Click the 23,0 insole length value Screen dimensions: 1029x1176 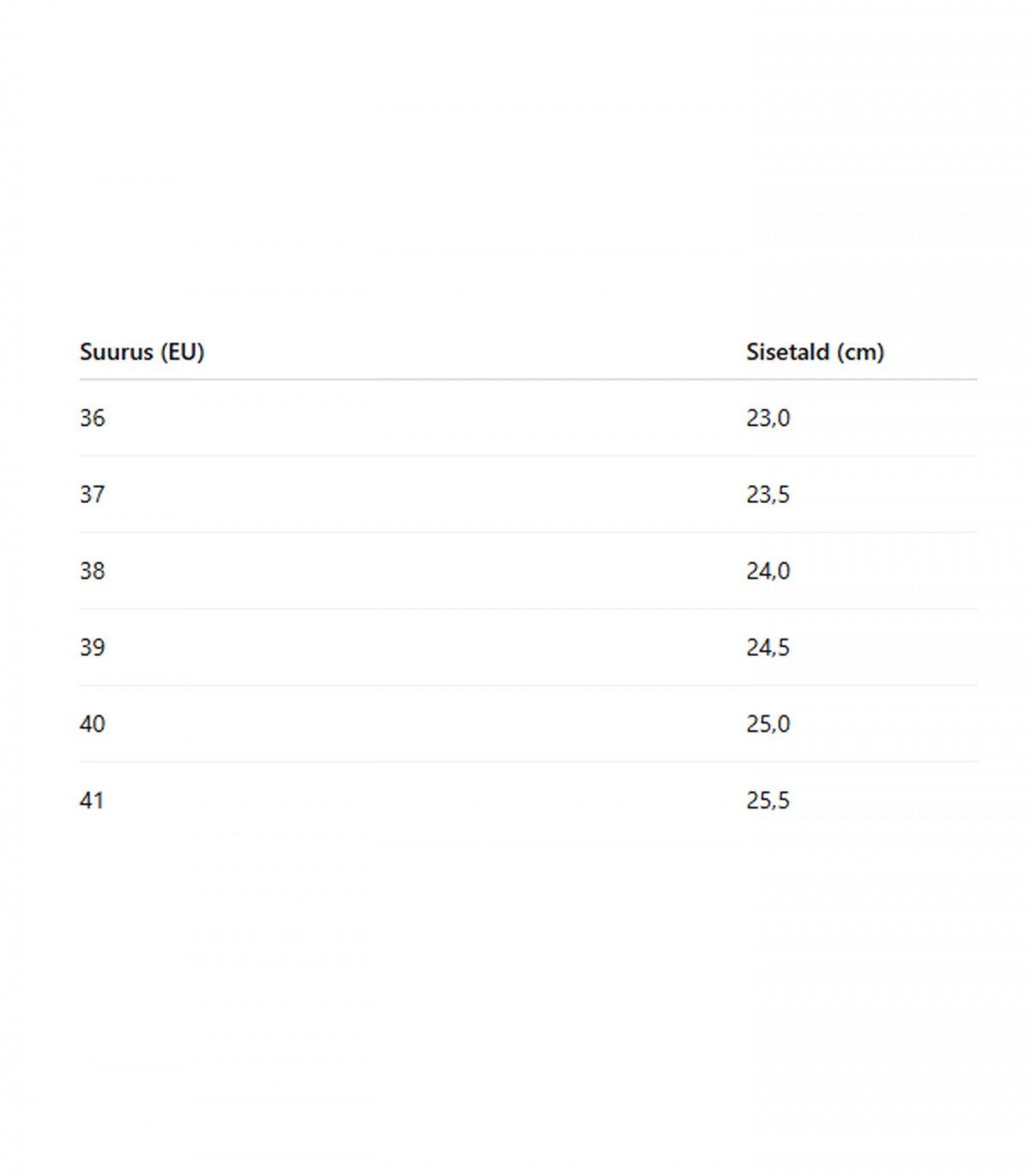767,418
